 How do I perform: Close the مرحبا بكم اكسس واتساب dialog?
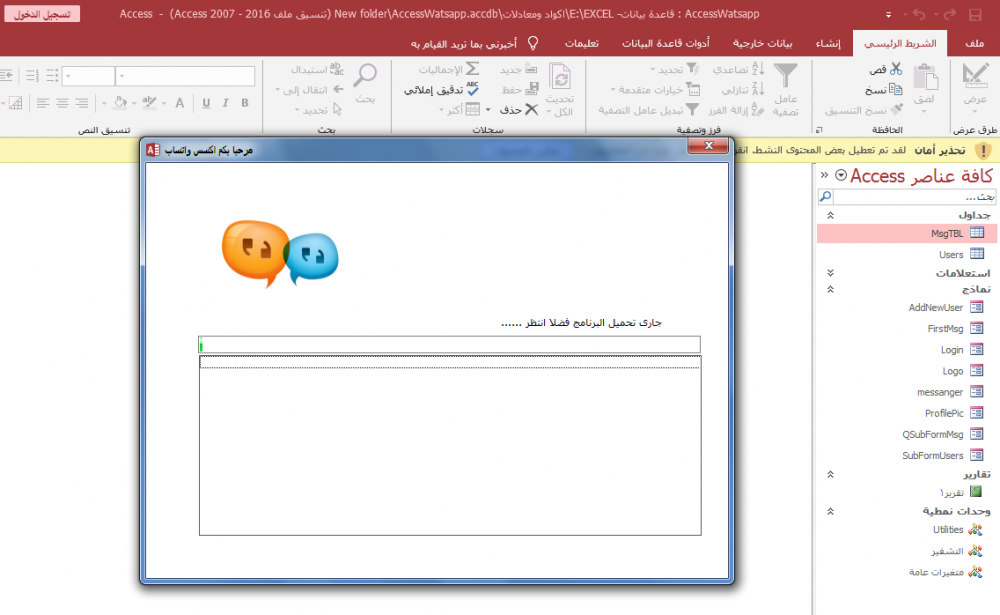coord(708,146)
